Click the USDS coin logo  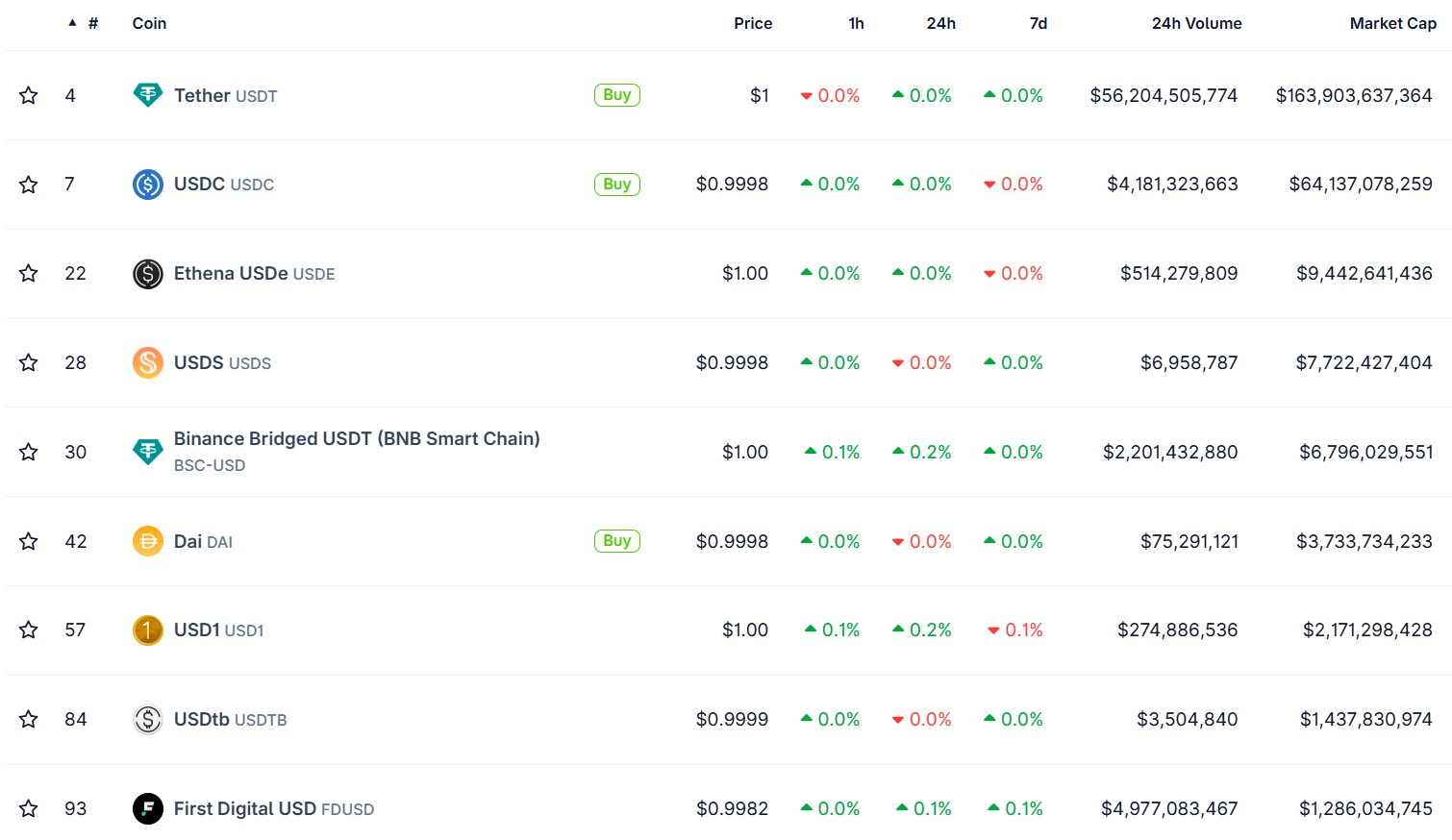[x=147, y=362]
